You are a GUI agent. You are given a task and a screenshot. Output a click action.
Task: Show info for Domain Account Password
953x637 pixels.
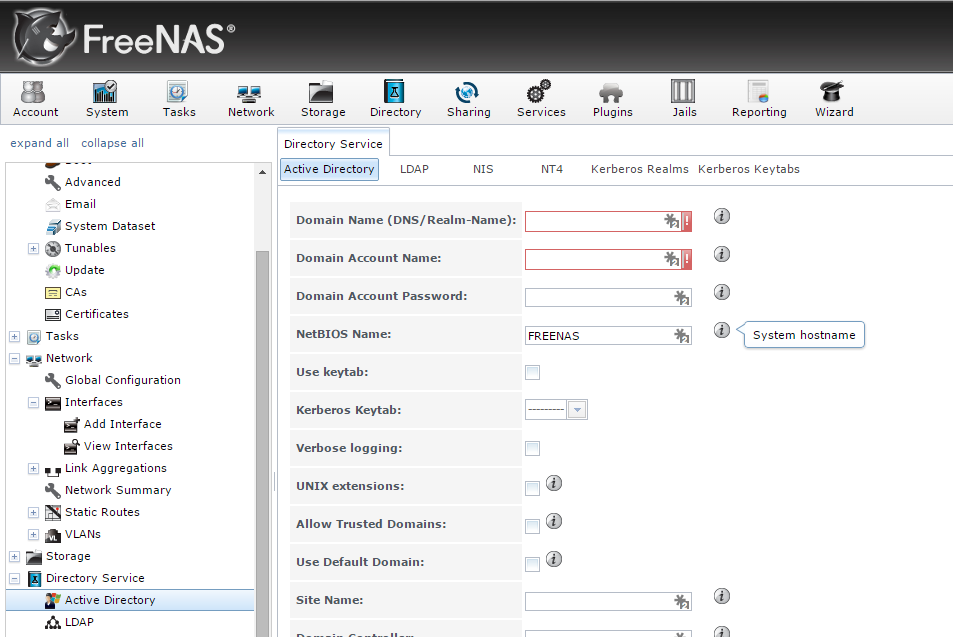click(x=721, y=292)
